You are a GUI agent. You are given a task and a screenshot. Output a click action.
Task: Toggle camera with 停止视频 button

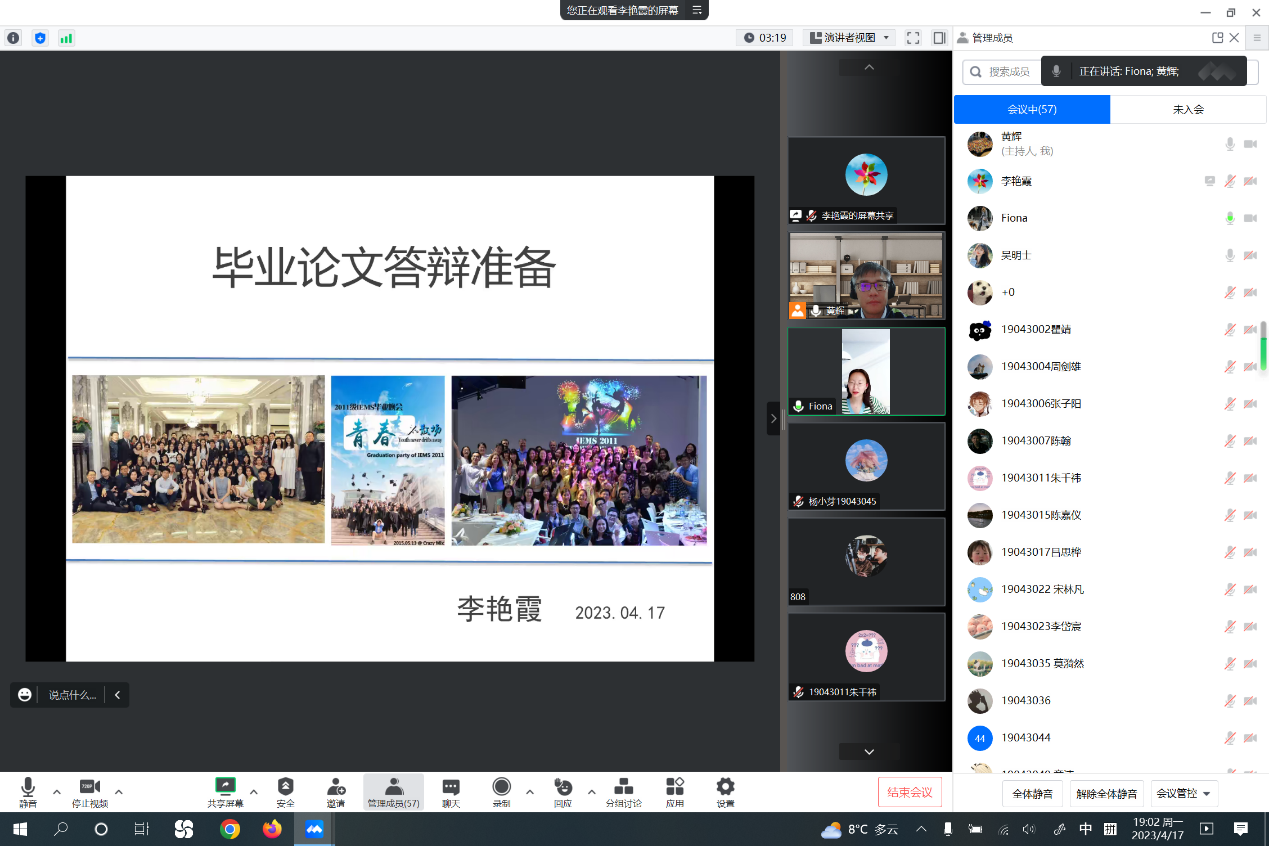point(90,788)
